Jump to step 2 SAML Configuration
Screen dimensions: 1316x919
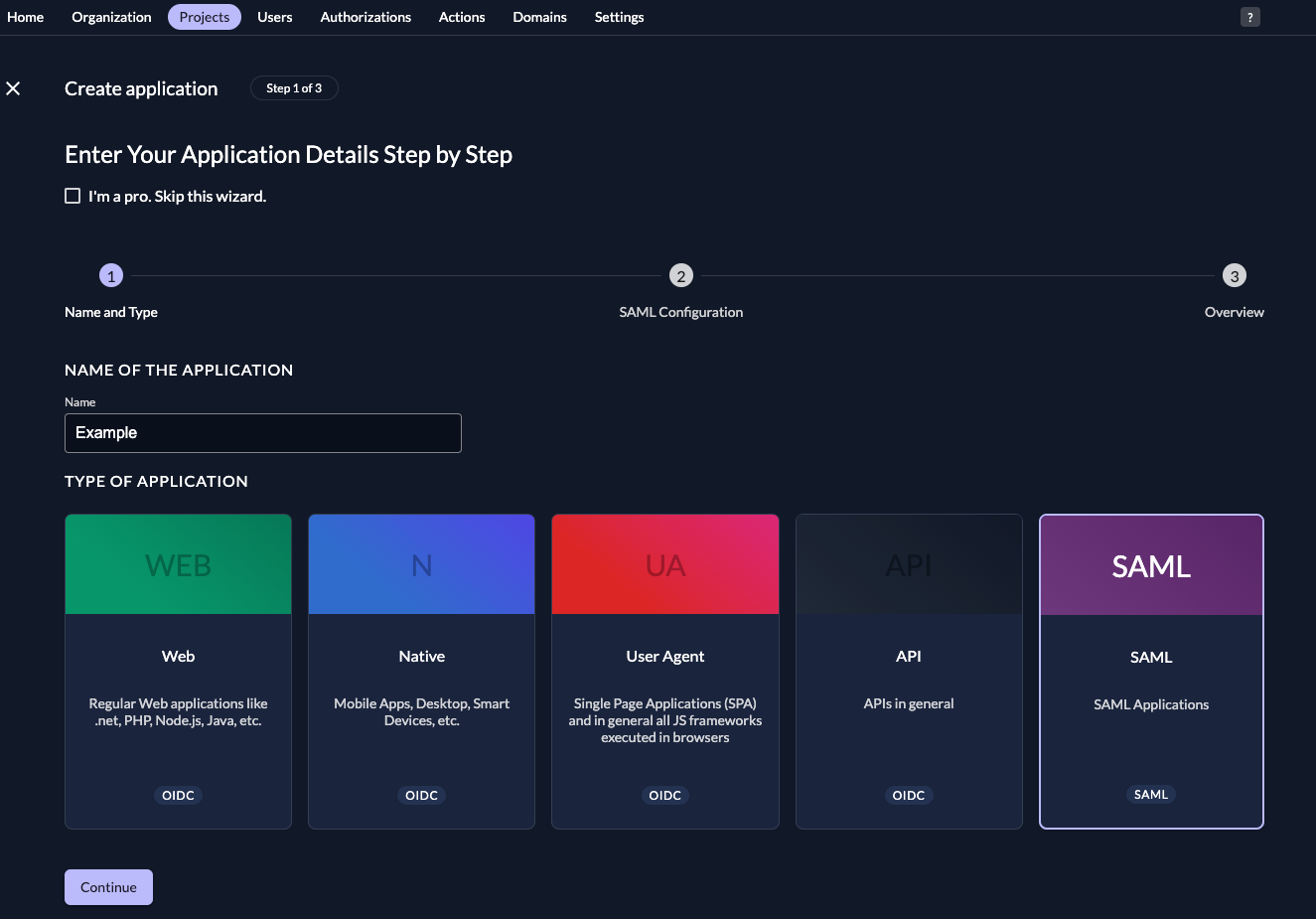(681, 275)
